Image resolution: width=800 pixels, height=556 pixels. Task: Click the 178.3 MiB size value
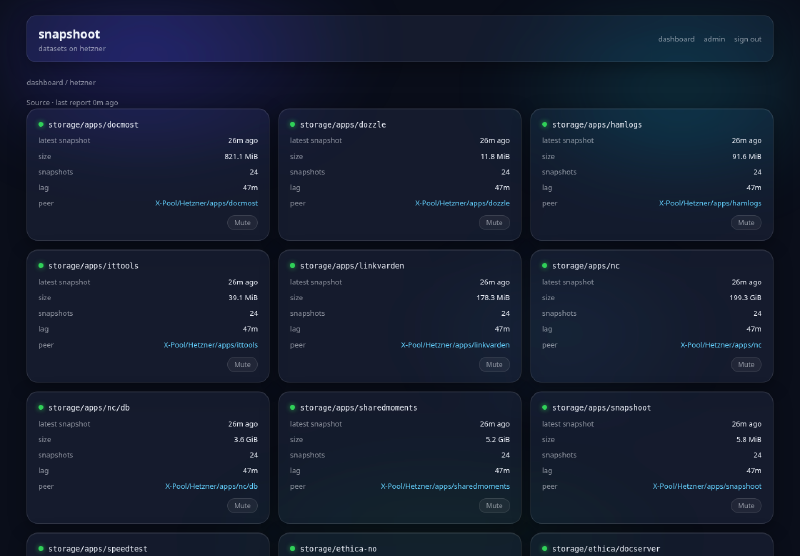coord(493,297)
